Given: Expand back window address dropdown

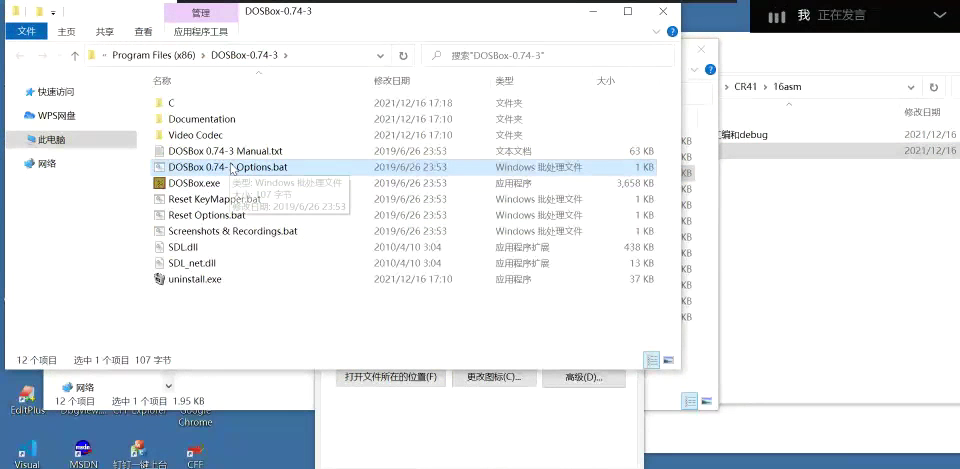Looking at the screenshot, I should (x=911, y=88).
